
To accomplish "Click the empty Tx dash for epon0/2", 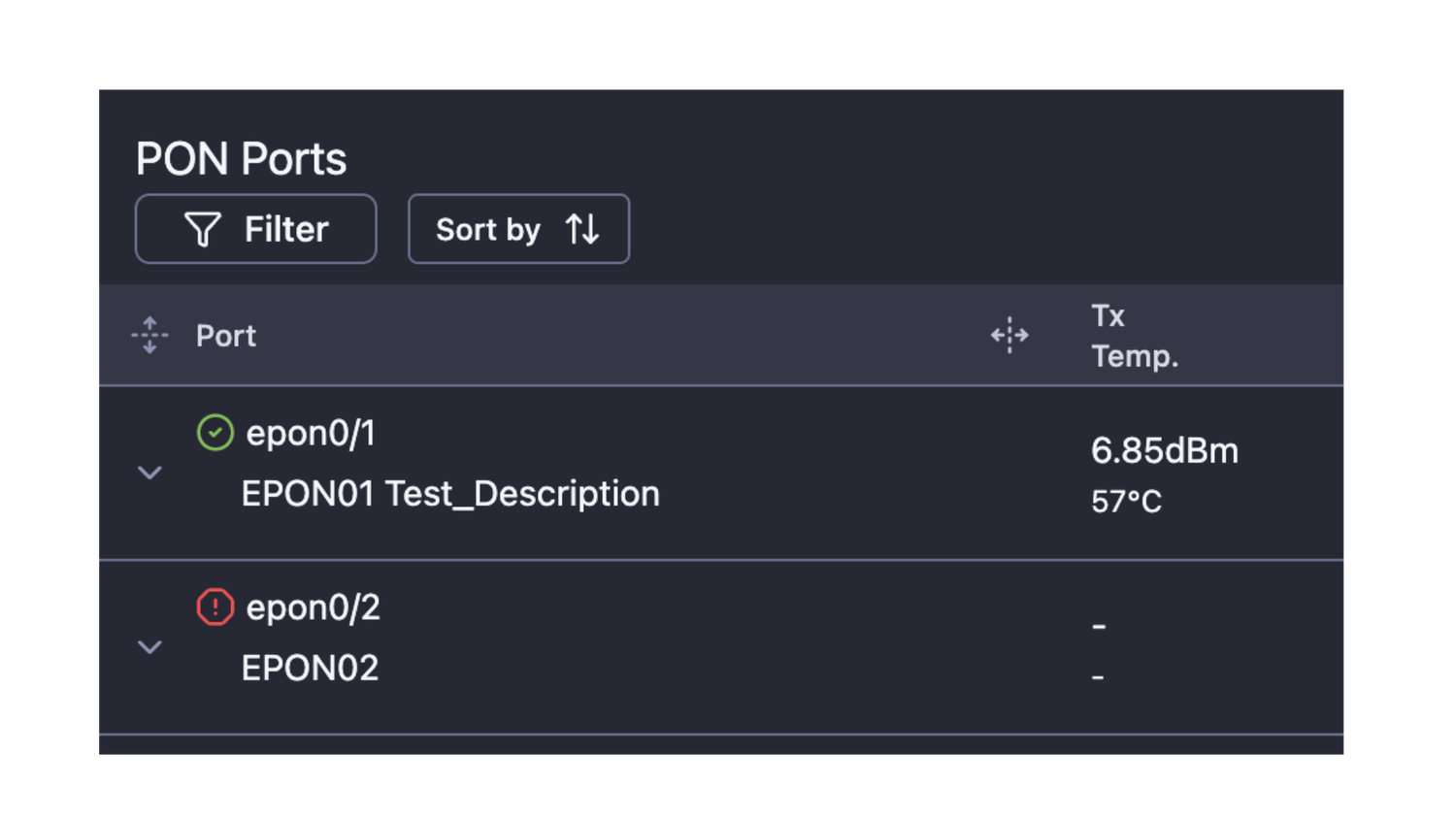I will tap(1099, 627).
